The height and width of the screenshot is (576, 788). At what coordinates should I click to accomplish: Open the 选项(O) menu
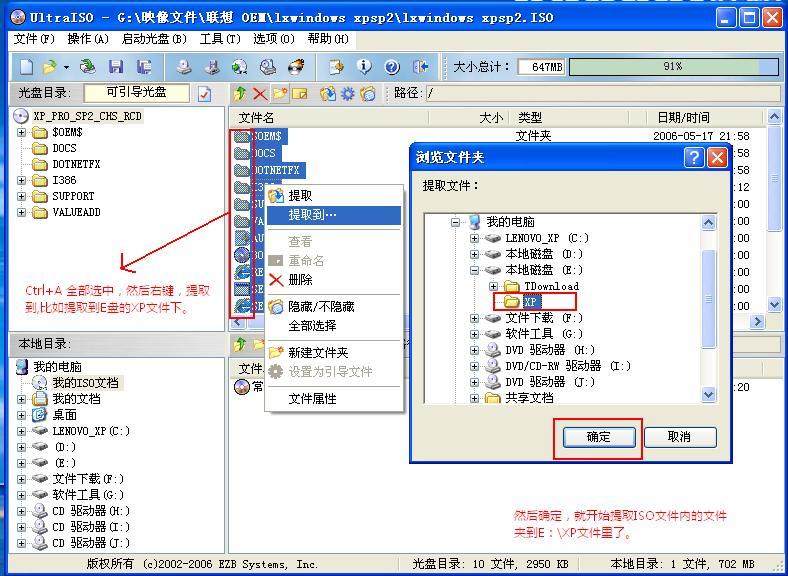click(274, 39)
